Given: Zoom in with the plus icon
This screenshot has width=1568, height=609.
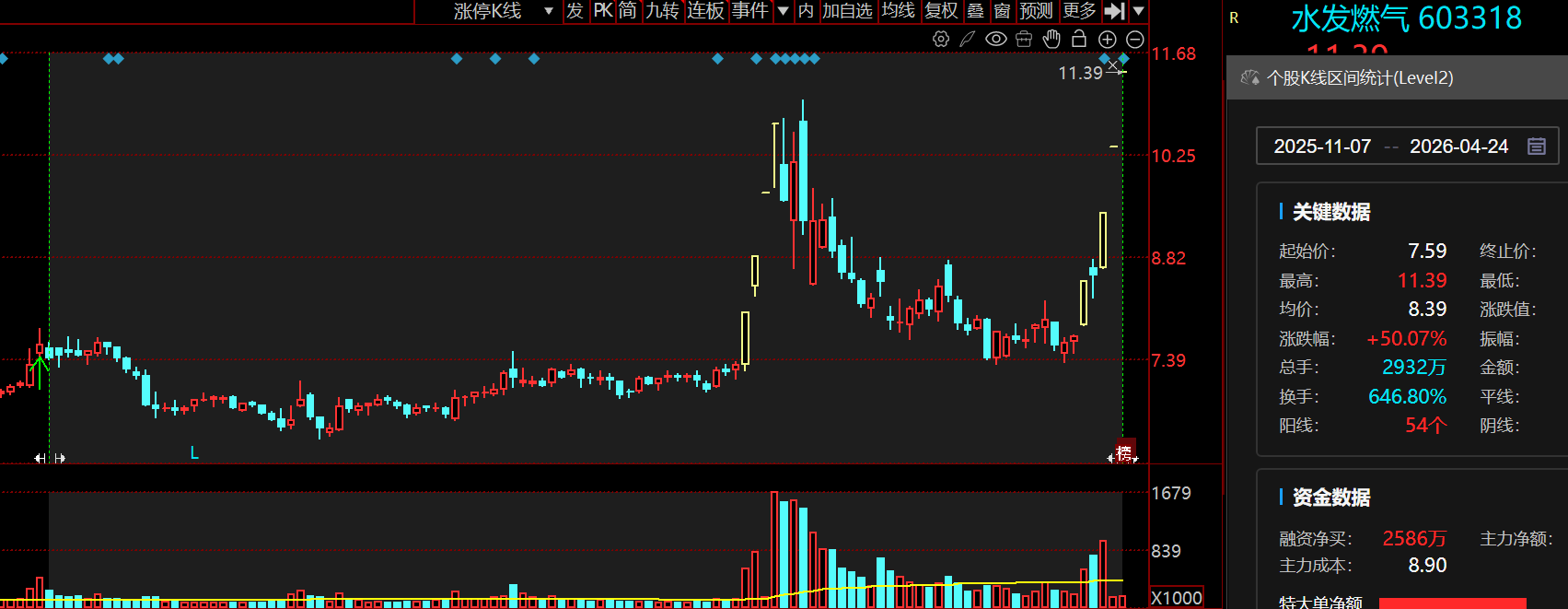Looking at the screenshot, I should coord(1108,39).
